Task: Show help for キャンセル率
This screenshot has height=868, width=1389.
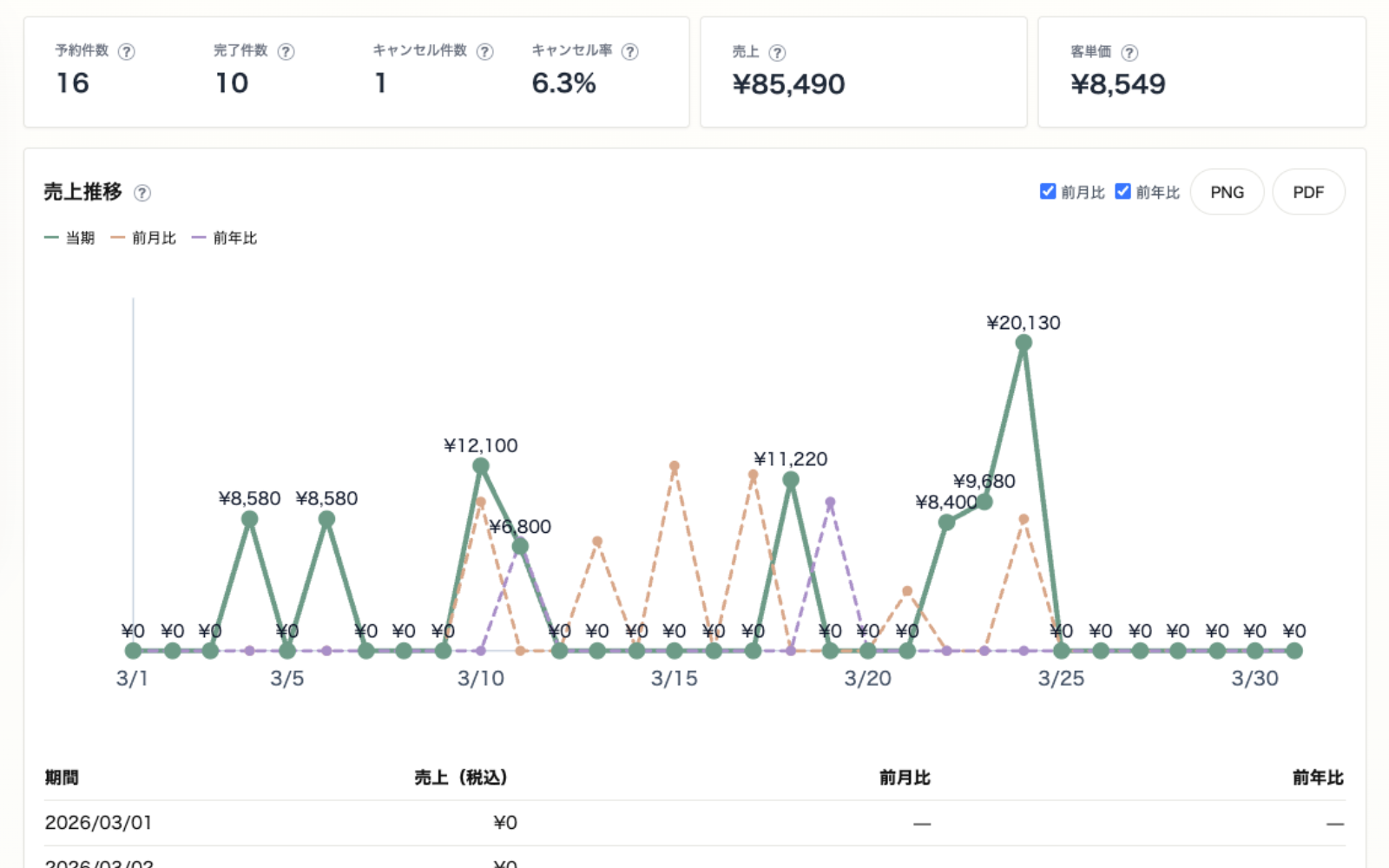Action: (x=630, y=51)
